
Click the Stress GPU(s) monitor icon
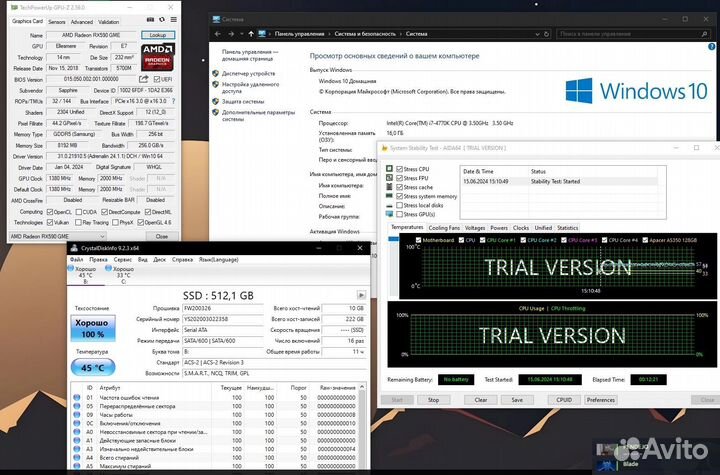[389, 214]
